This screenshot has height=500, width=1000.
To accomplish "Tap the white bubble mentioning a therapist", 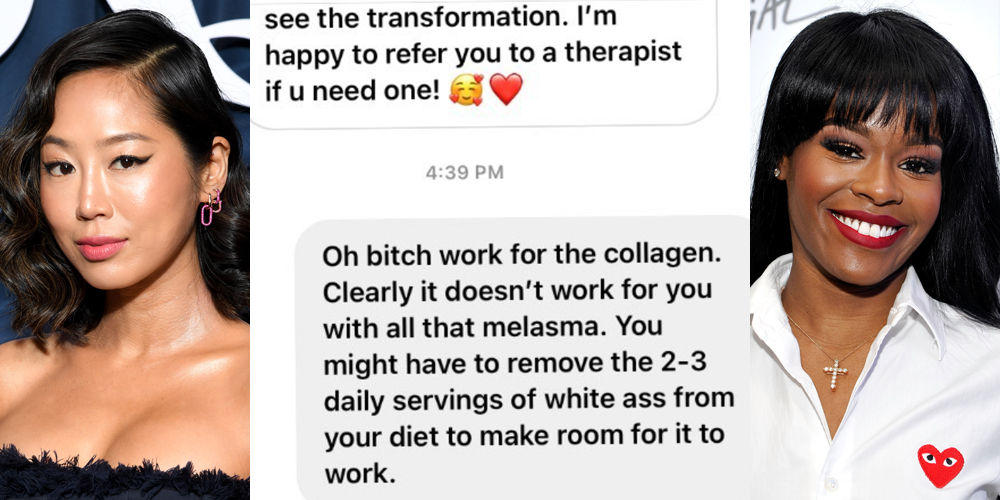I will coord(483,62).
